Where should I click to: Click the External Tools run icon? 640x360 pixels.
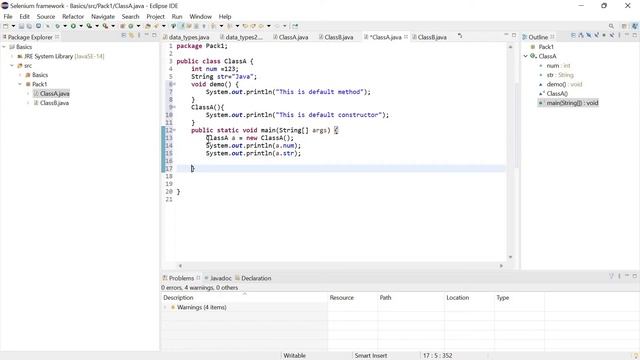pos(105,26)
